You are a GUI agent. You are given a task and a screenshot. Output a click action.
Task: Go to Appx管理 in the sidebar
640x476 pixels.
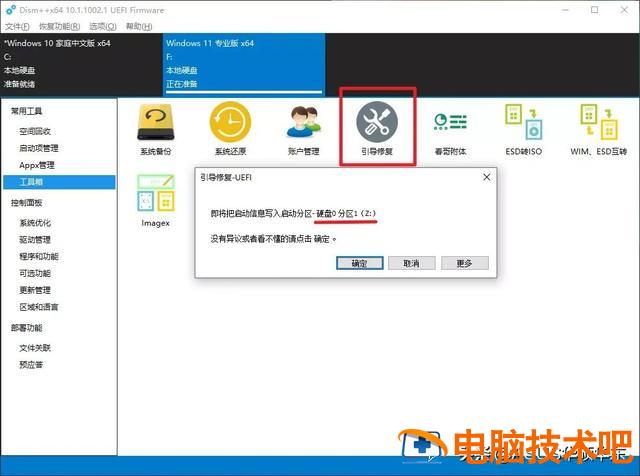tap(37, 165)
